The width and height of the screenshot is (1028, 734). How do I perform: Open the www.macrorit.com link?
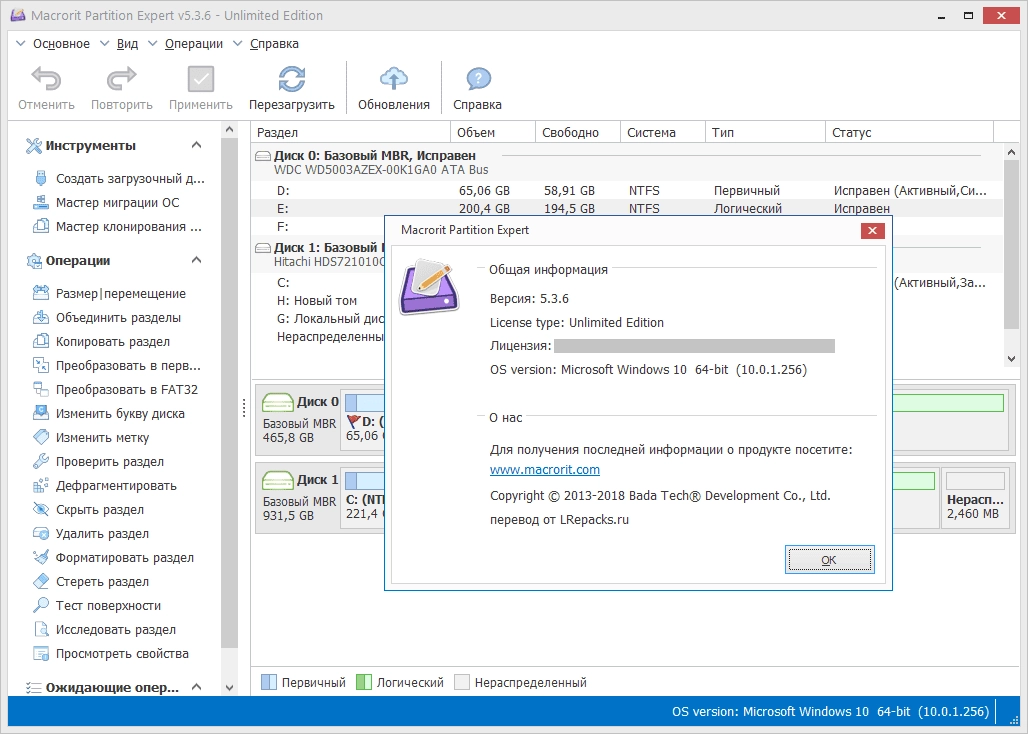coord(544,470)
